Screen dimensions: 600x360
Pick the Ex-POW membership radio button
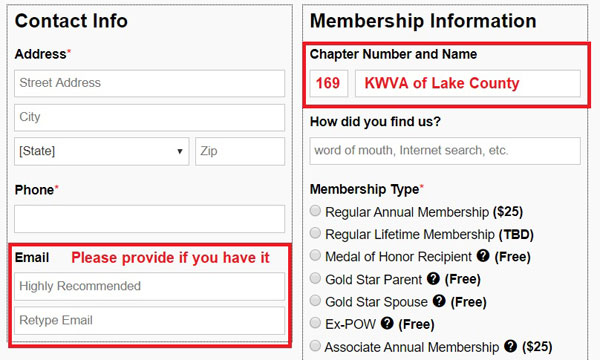click(315, 323)
